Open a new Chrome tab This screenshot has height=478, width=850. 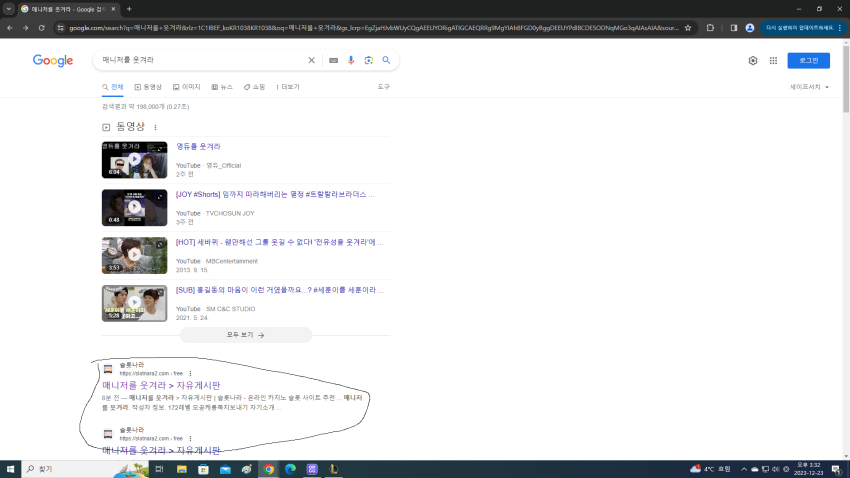[129, 9]
